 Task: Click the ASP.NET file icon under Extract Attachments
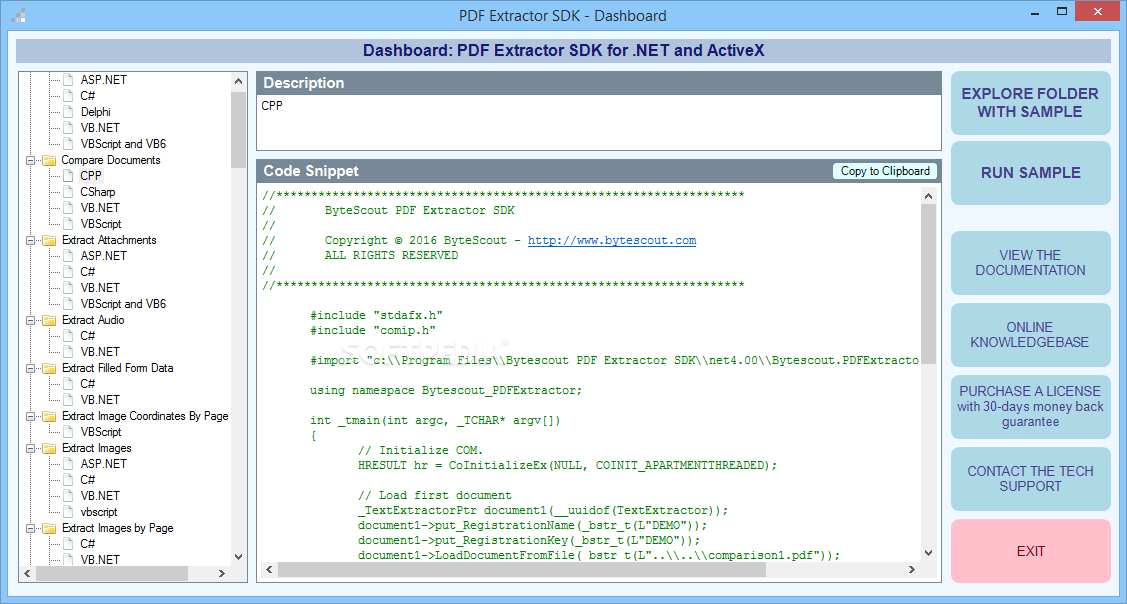[x=68, y=255]
